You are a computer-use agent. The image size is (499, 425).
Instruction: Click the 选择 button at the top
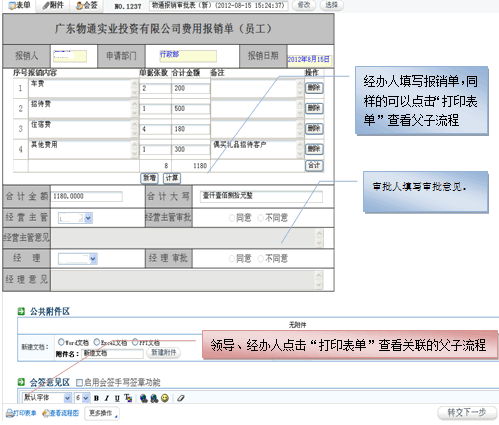tap(331, 5)
